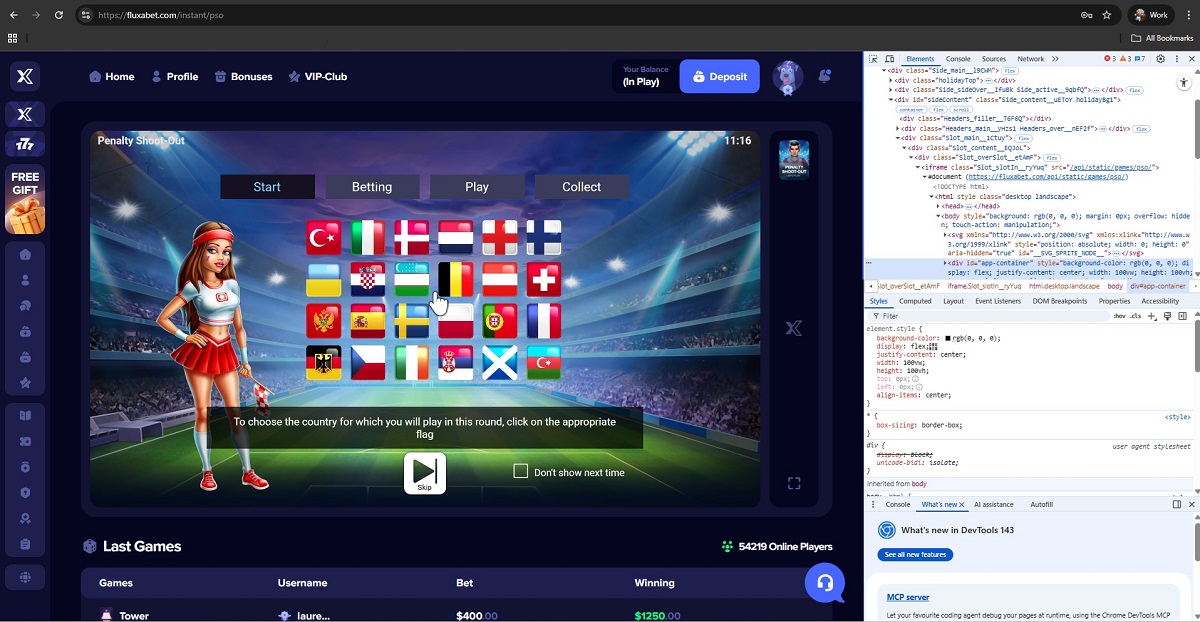
Task: Expand the head element node
Action: (x=938, y=206)
